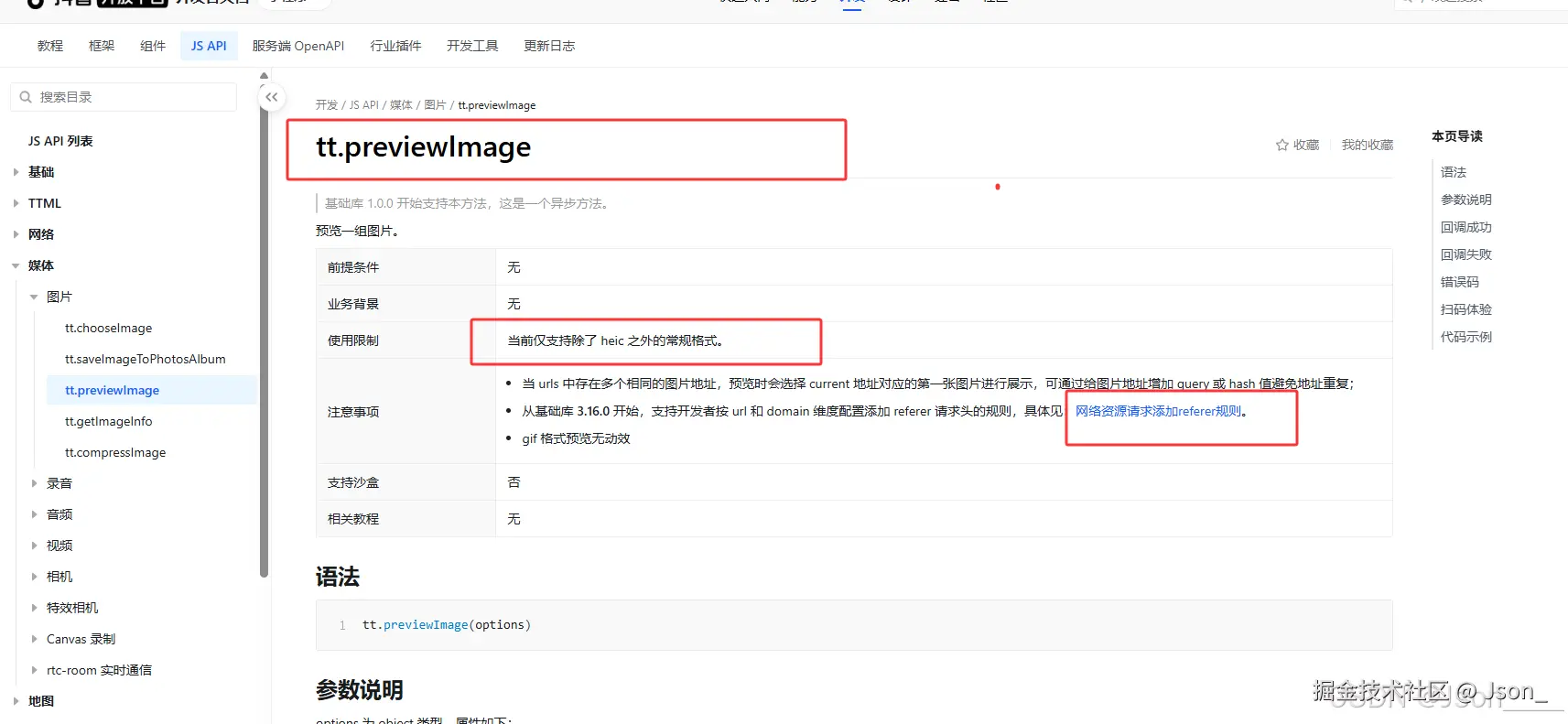
Task: Select the JS API tab
Action: click(209, 46)
